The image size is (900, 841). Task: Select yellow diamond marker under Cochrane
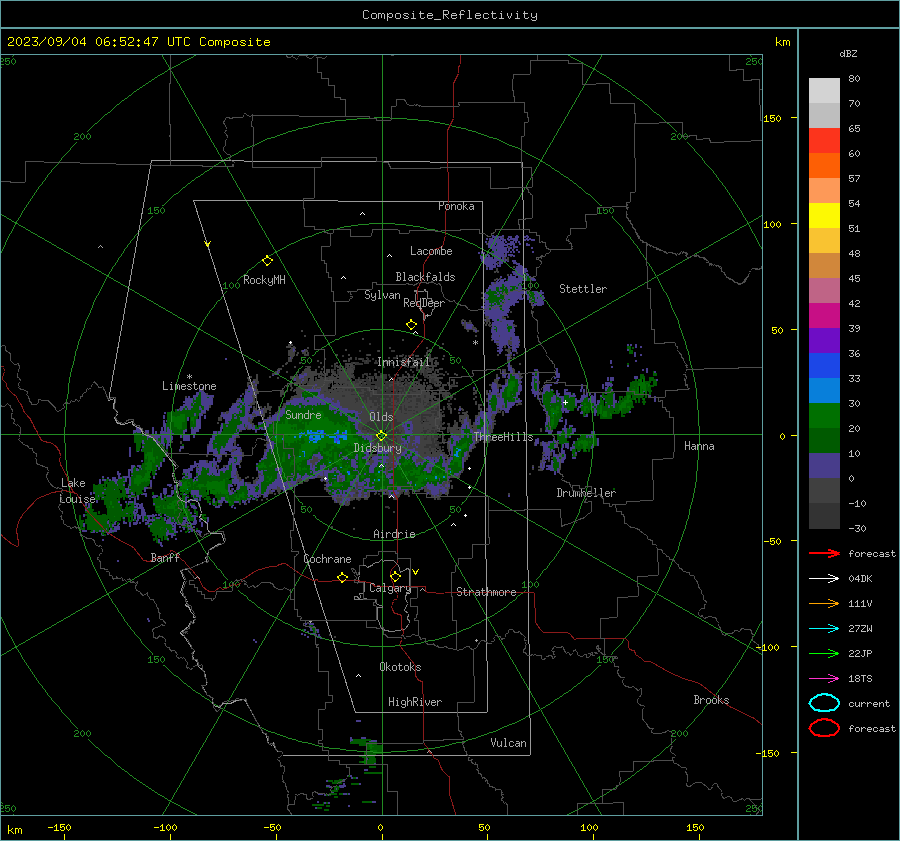click(343, 577)
